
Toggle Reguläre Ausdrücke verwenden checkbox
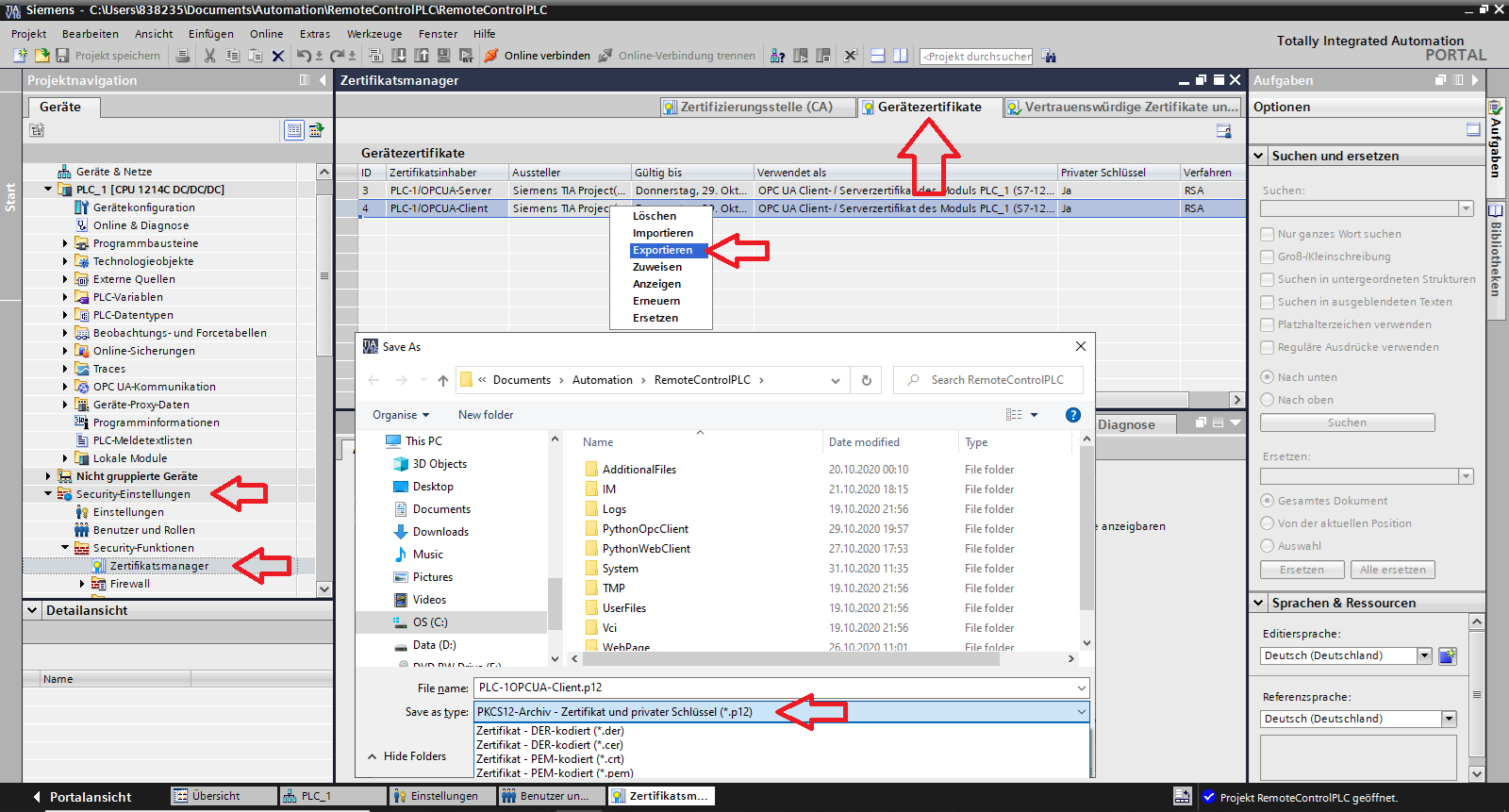point(1268,347)
